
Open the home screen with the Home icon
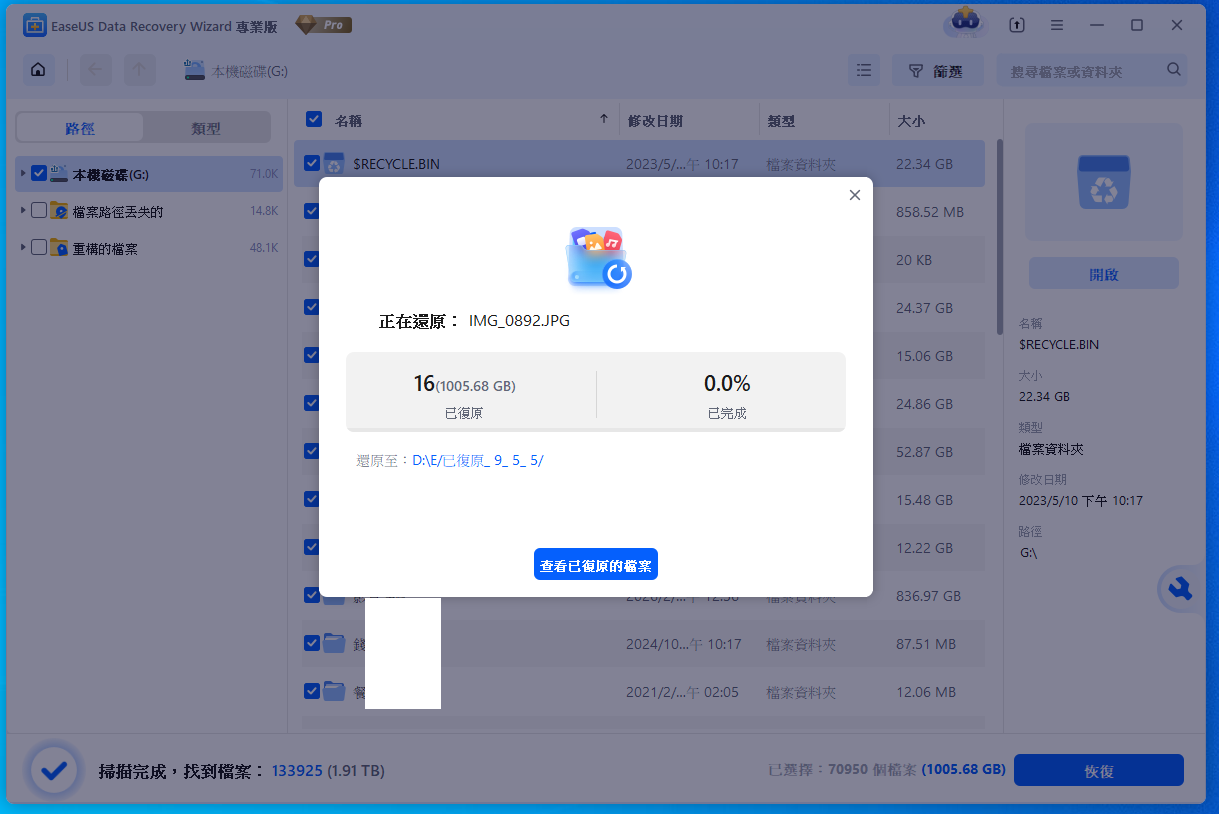point(38,70)
